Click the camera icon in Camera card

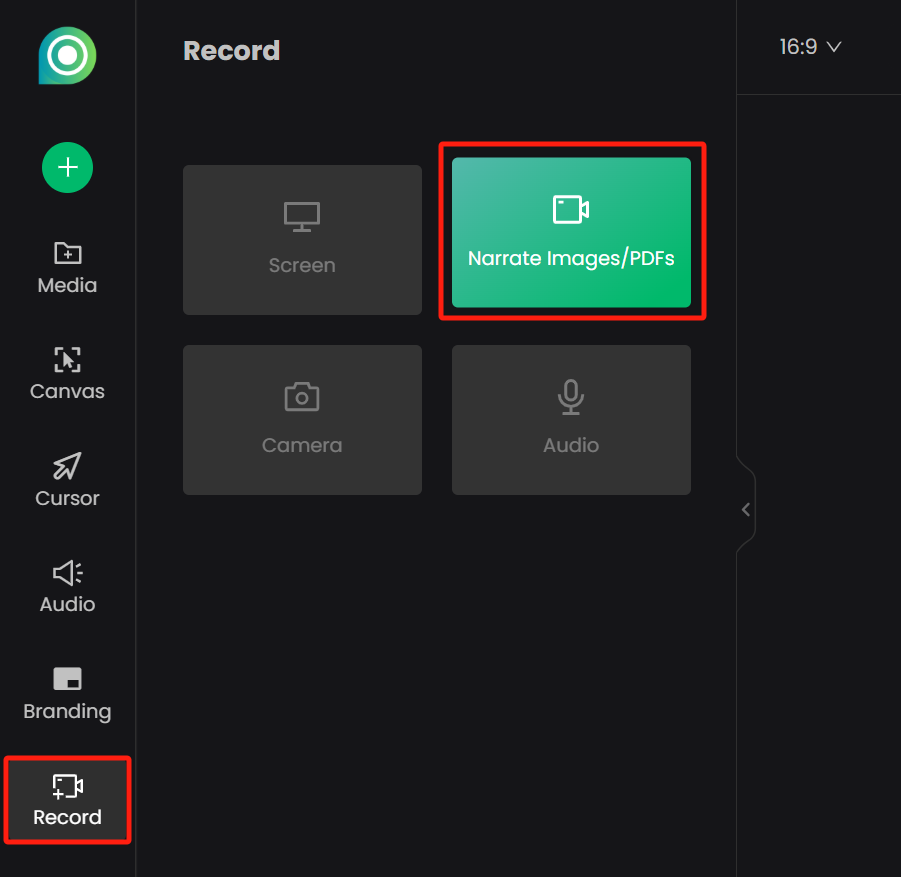tap(302, 397)
